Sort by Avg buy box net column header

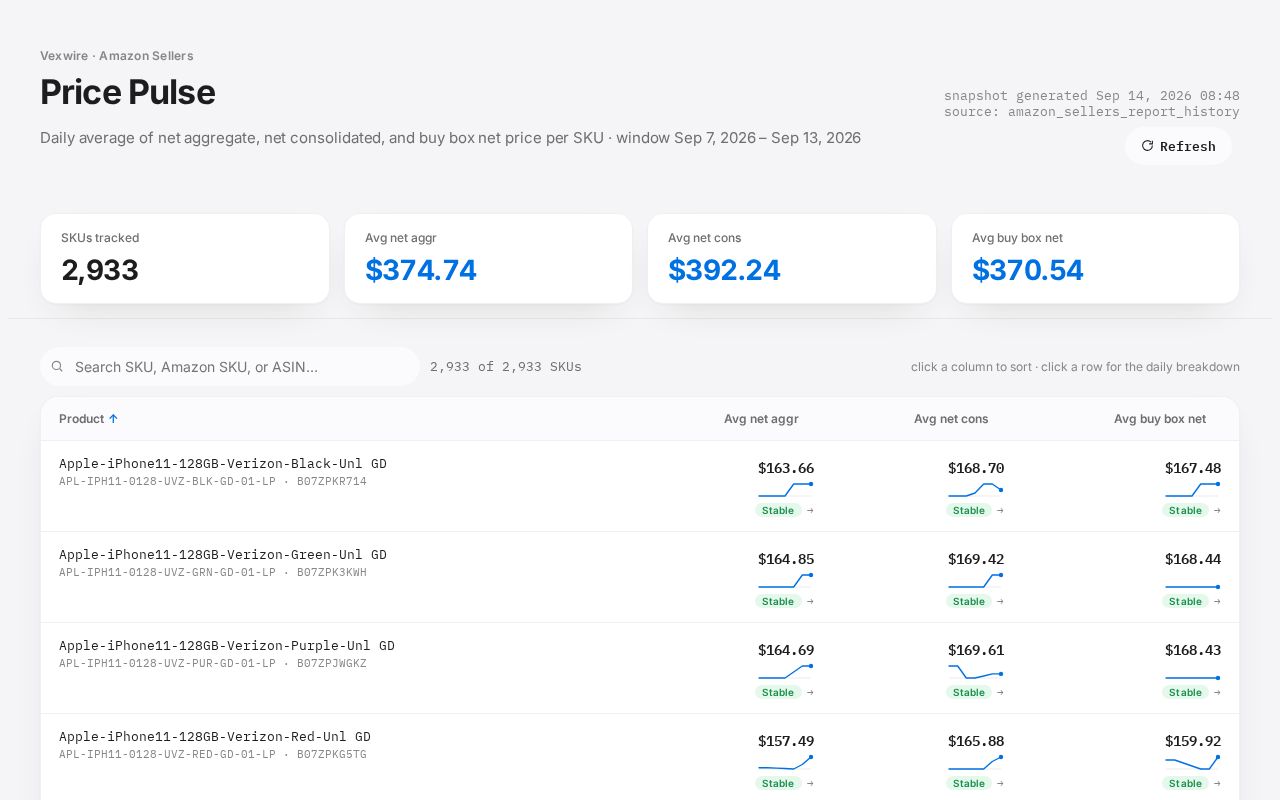(x=1160, y=419)
